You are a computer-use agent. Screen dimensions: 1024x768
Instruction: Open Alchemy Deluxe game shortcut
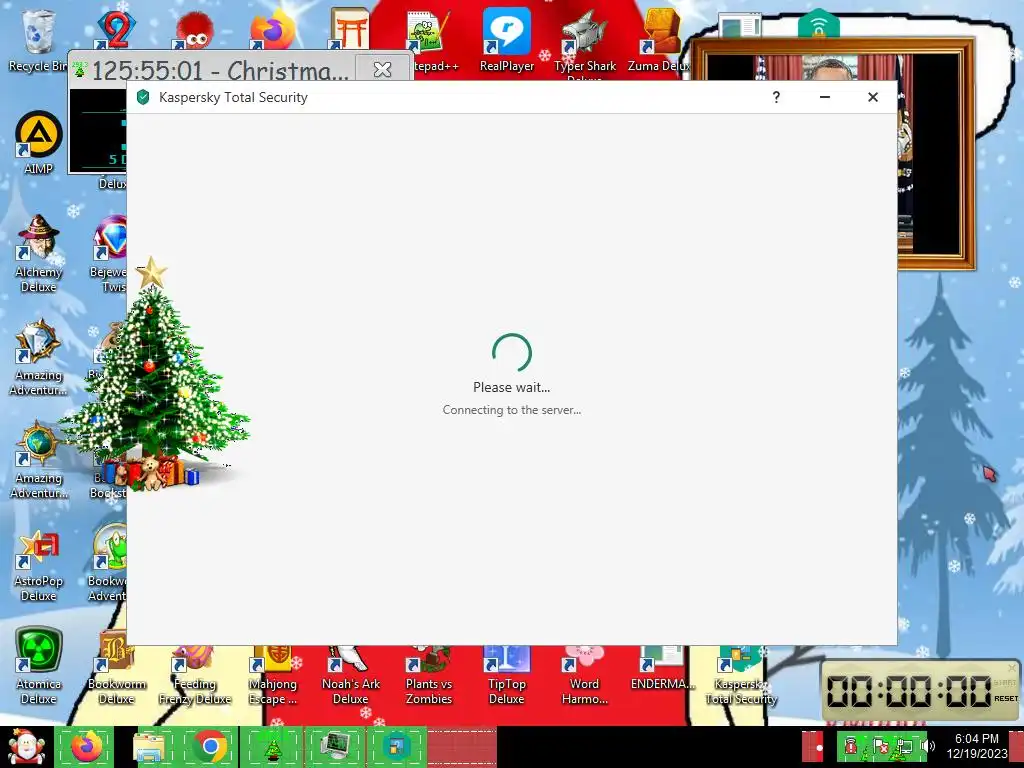[x=38, y=253]
